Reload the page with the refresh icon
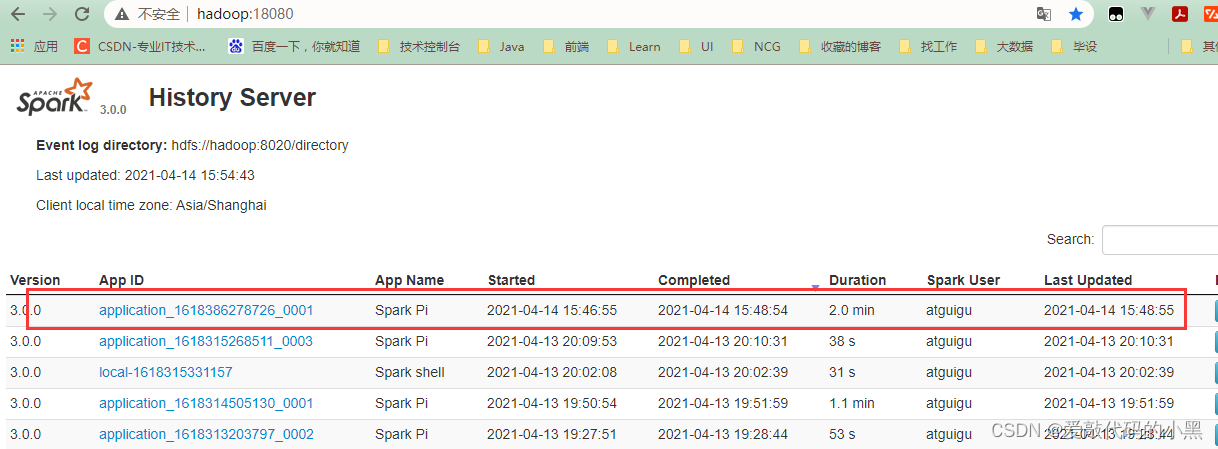The width and height of the screenshot is (1218, 449). pos(82,14)
